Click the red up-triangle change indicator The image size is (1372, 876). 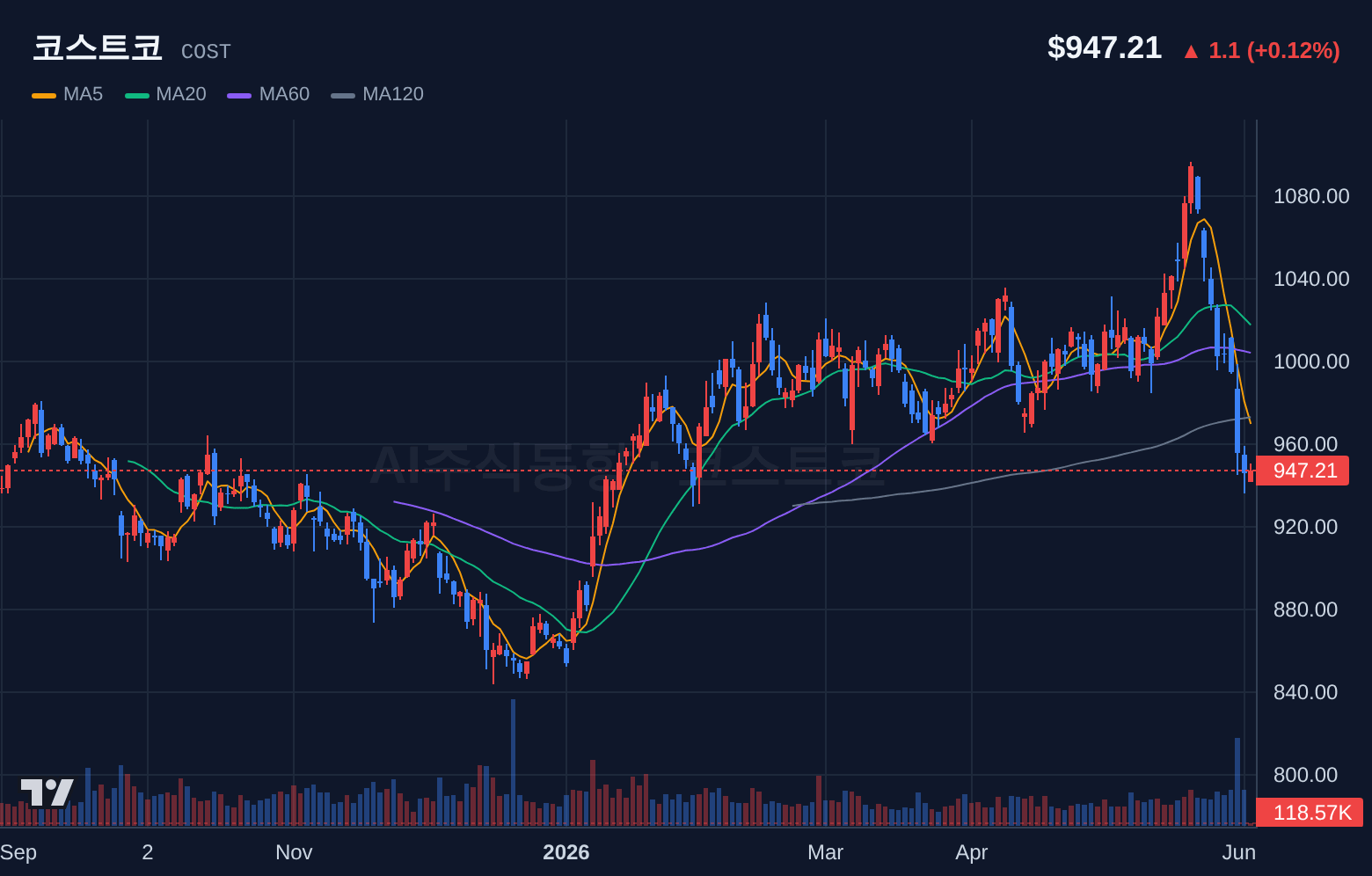tap(1191, 52)
